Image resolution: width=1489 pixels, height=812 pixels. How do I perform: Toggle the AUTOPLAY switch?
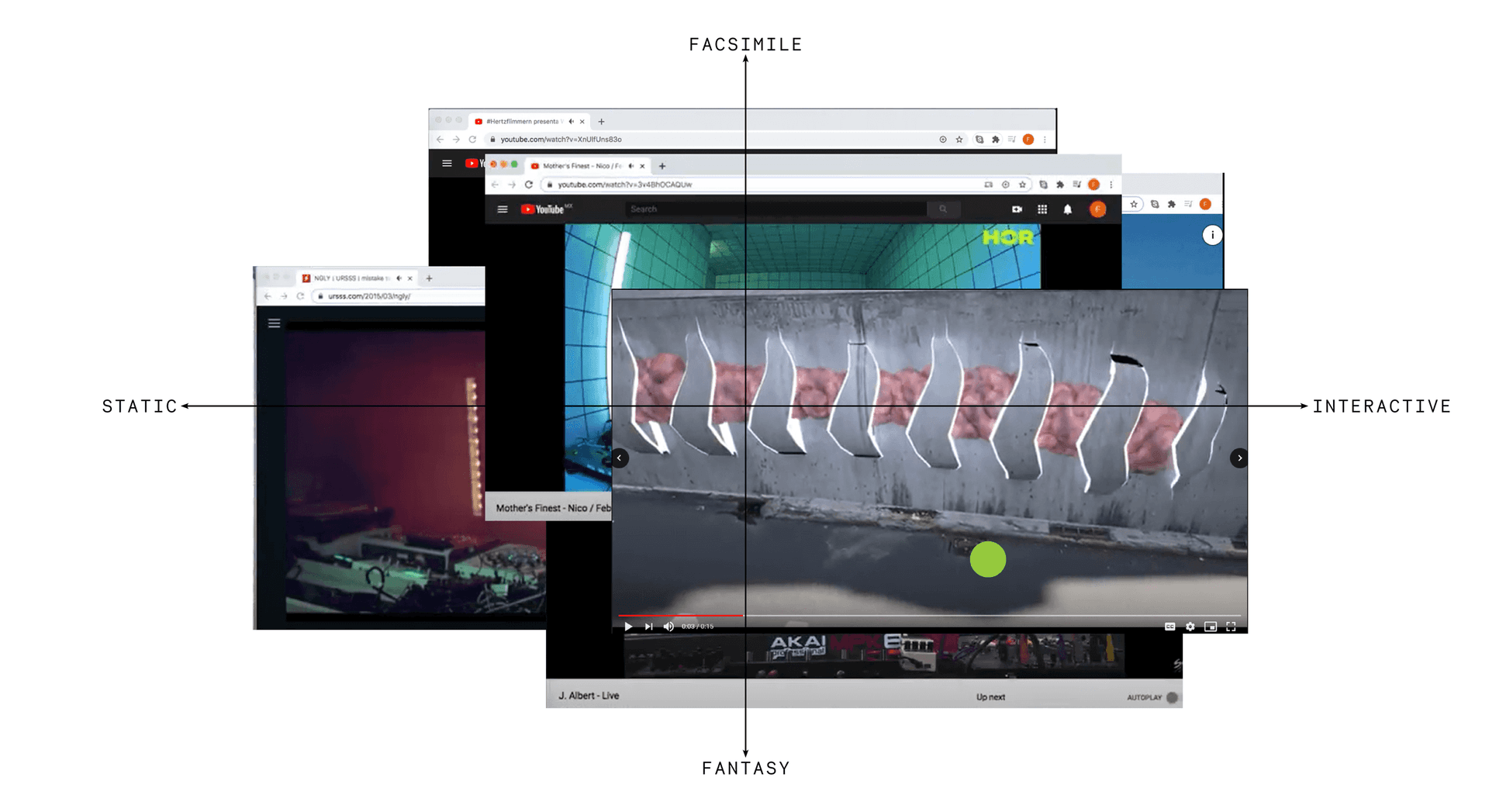1172,697
